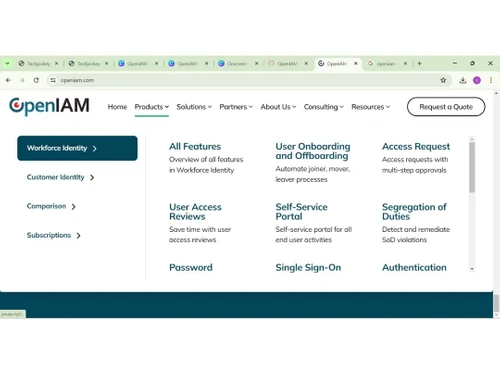Select the Workforce Identity category

77,148
